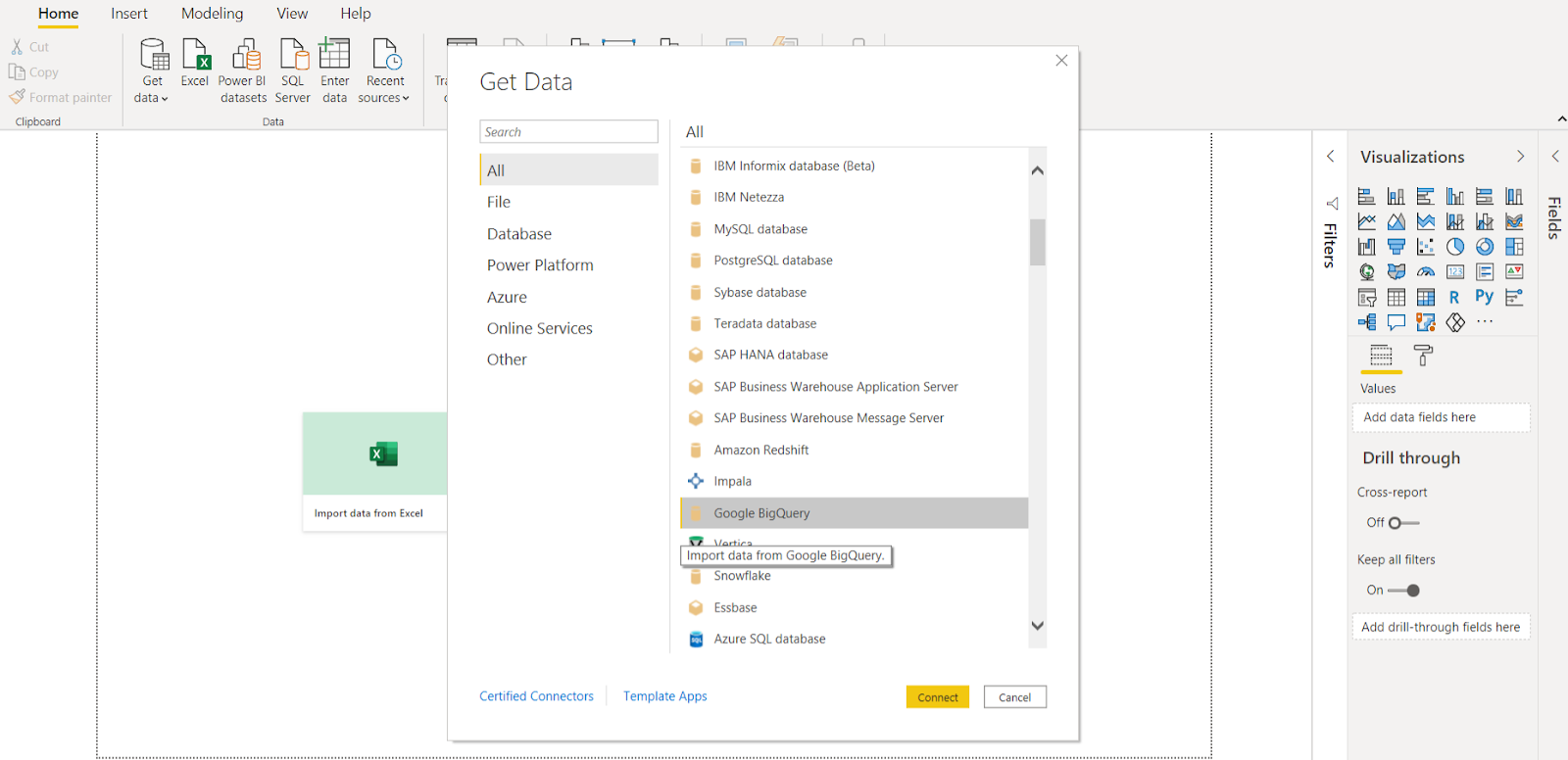Select the 100% stacked column chart visual
This screenshot has height=760, width=1568.
point(1514,197)
